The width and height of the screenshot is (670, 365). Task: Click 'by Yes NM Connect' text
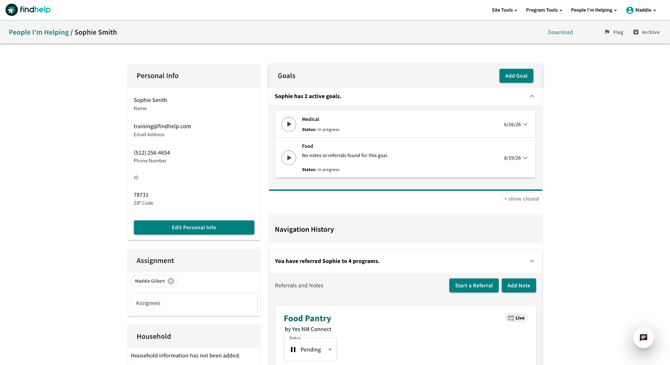coord(308,329)
